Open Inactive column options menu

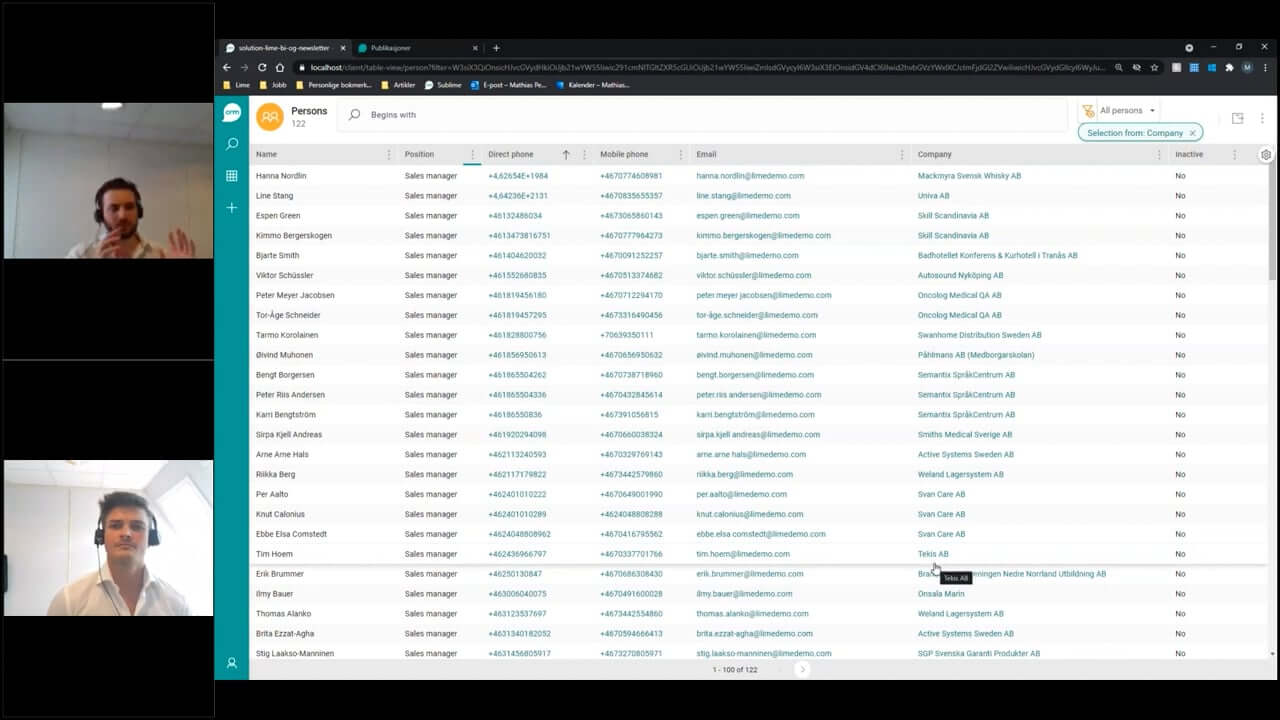coord(1234,155)
